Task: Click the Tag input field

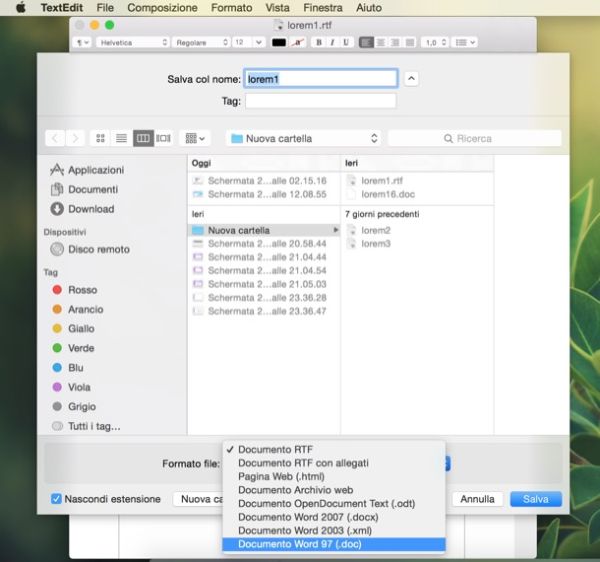Action: pyautogui.click(x=320, y=101)
